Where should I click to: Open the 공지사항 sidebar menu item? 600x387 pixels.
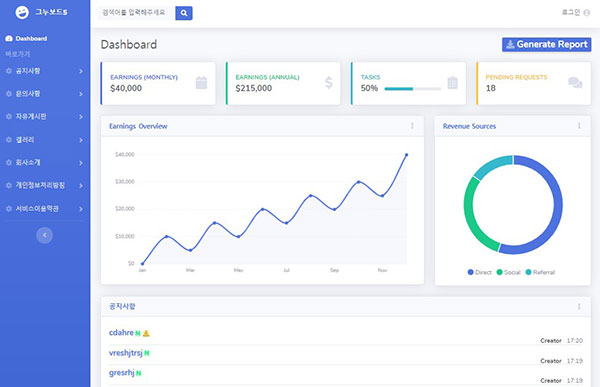44,71
